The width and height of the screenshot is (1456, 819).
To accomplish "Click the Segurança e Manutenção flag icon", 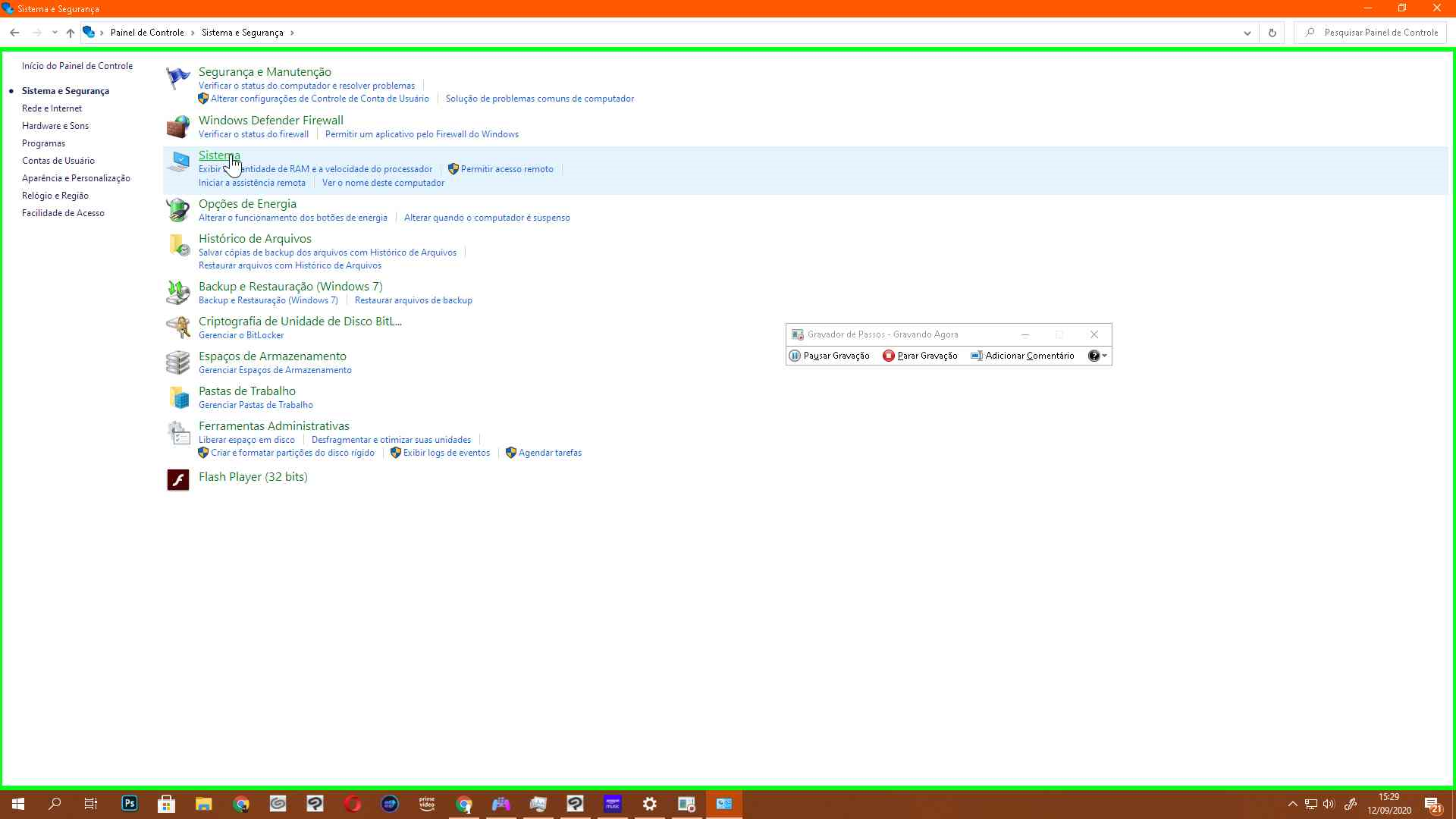I will (178, 78).
